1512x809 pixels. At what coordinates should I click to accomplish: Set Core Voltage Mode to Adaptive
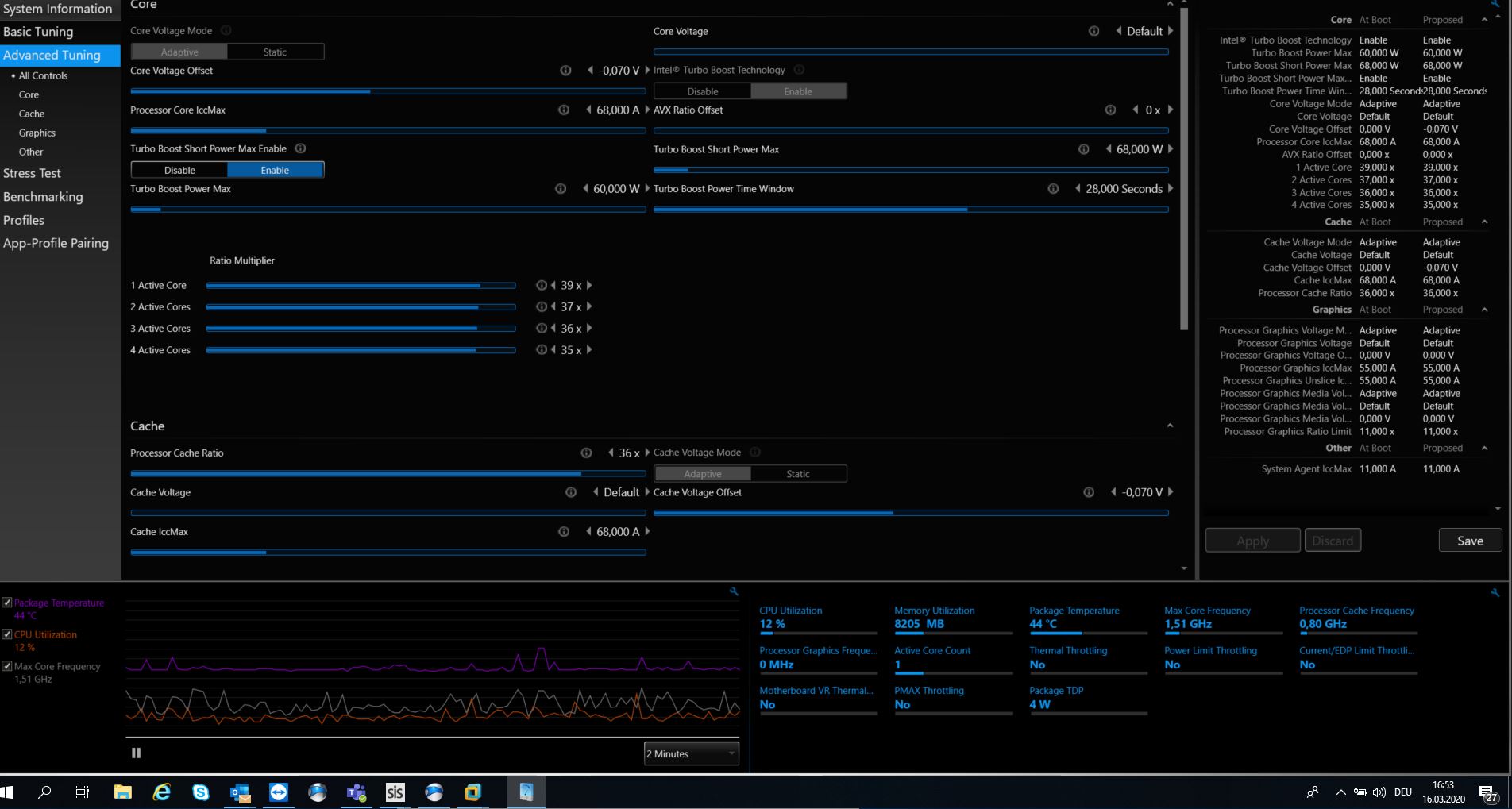(179, 52)
